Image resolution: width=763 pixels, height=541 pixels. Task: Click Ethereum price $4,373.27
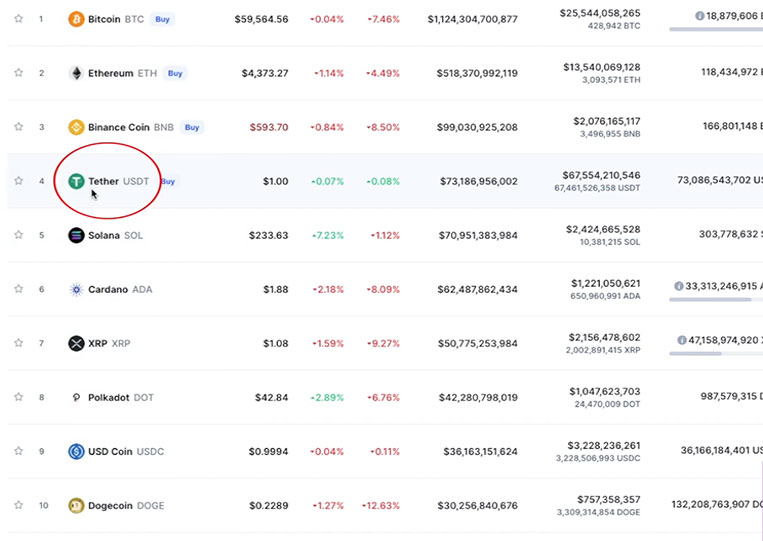coord(265,73)
